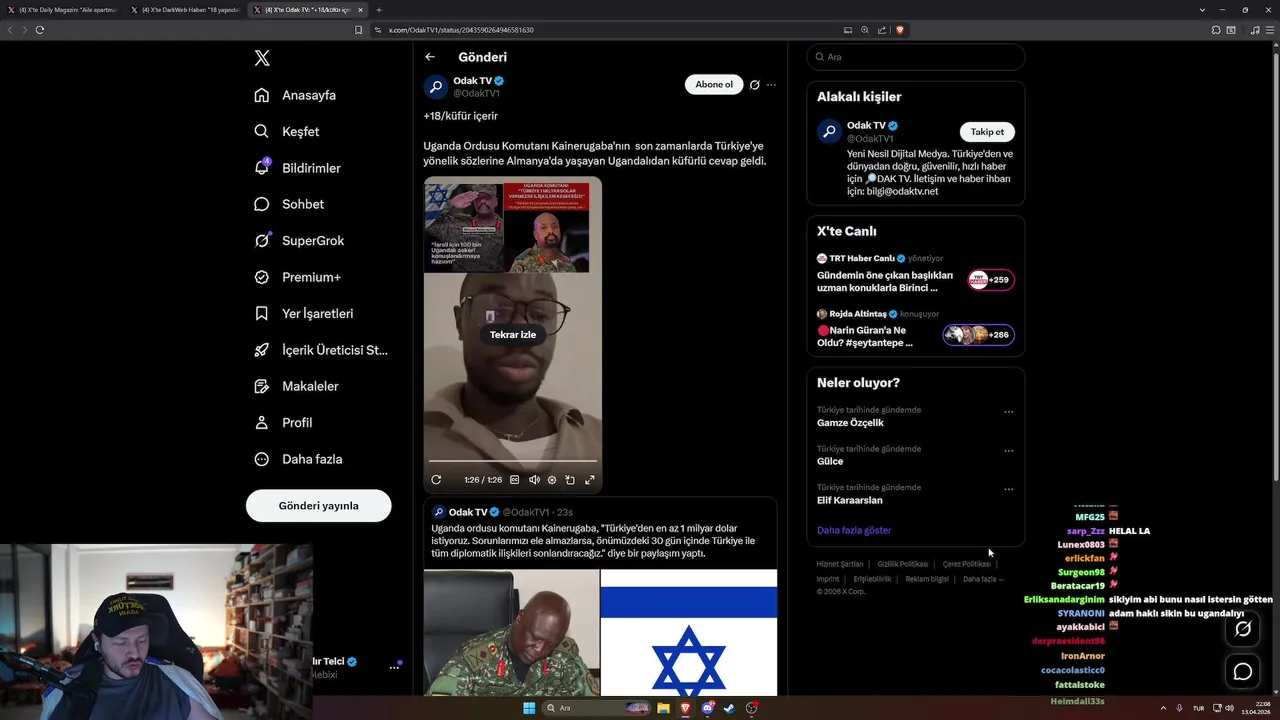The width and height of the screenshot is (1280, 720).
Task: Enter video fullscreen
Action: (590, 480)
